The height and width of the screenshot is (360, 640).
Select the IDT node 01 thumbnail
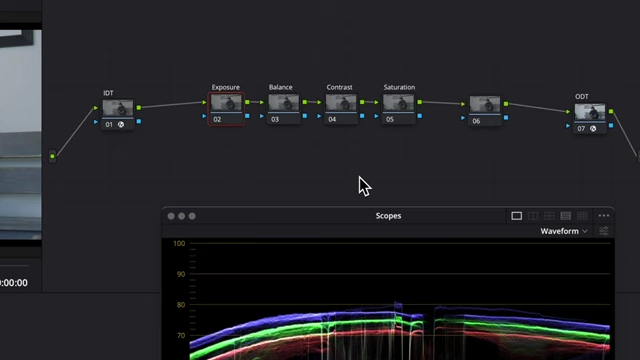click(x=118, y=109)
